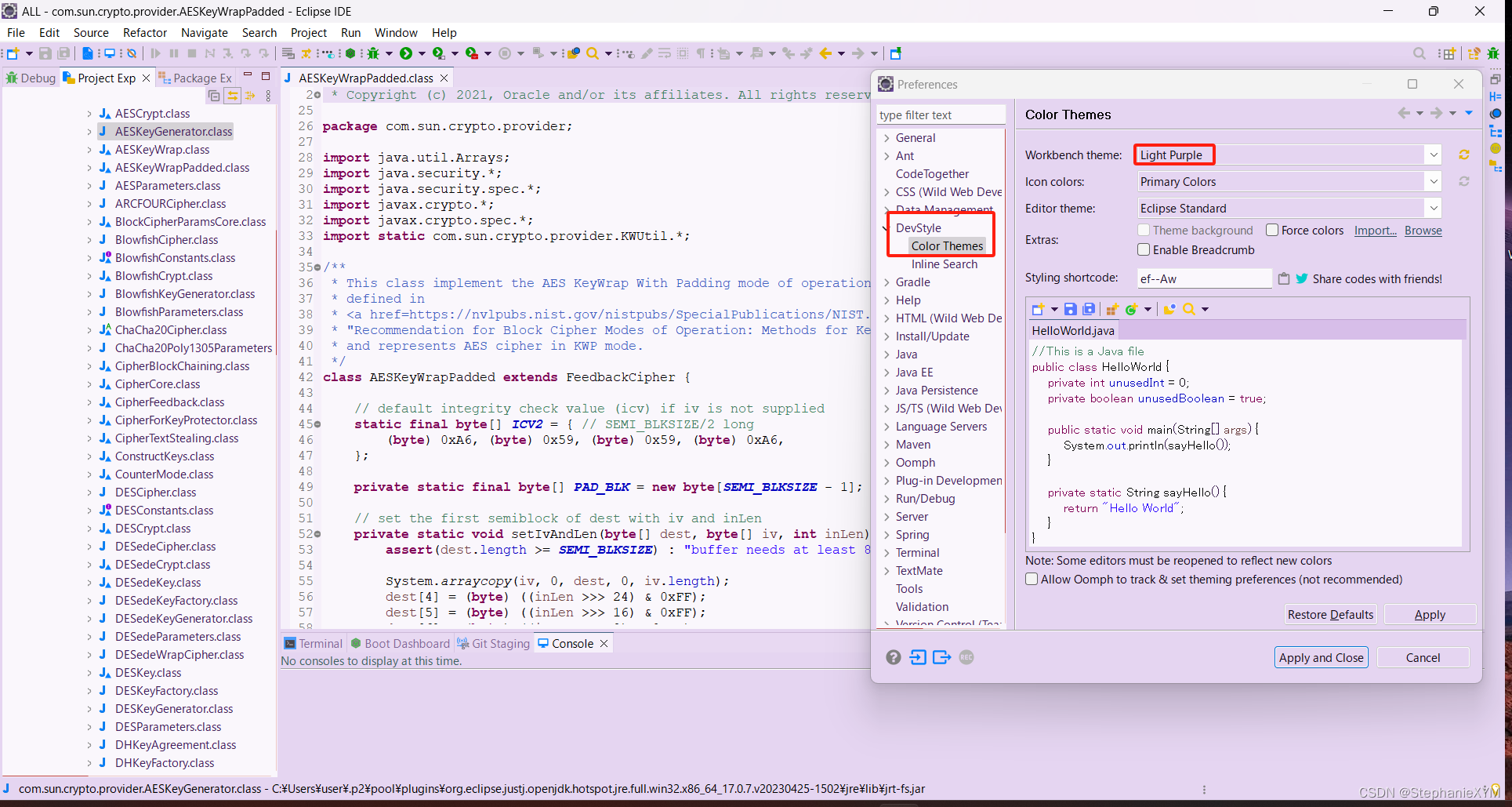Click the Skip All Breakpoints toolbar icon
1512x807 pixels.
pos(132,53)
